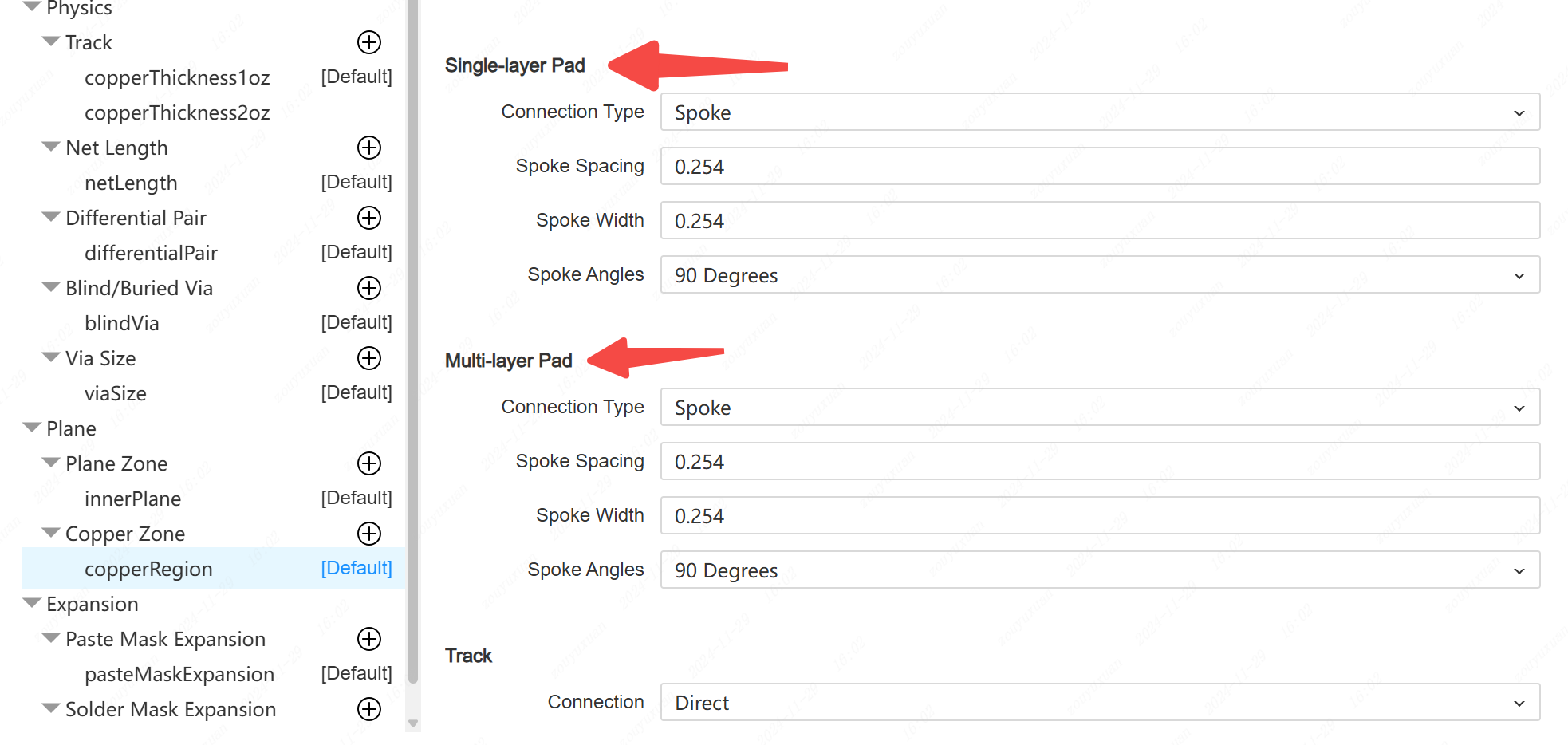Add a new Paste Mask Expansion rule
This screenshot has height=745, width=1568.
(x=368, y=639)
